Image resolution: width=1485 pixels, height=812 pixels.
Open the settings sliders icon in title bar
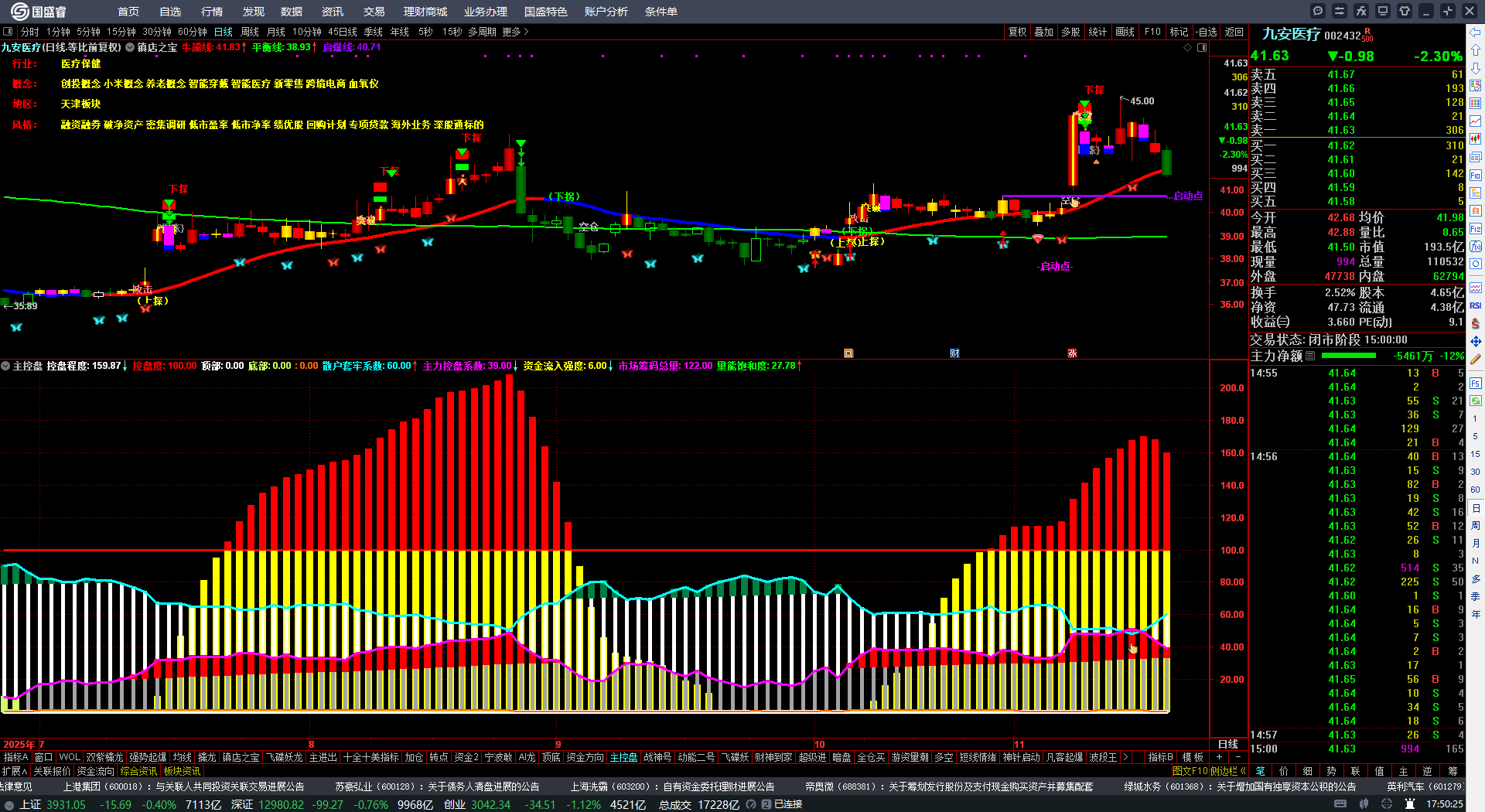1340,11
